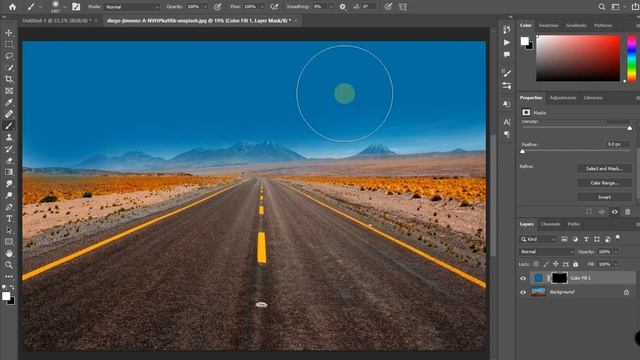Select the Crop tool
The height and width of the screenshot is (360, 640).
(9, 79)
